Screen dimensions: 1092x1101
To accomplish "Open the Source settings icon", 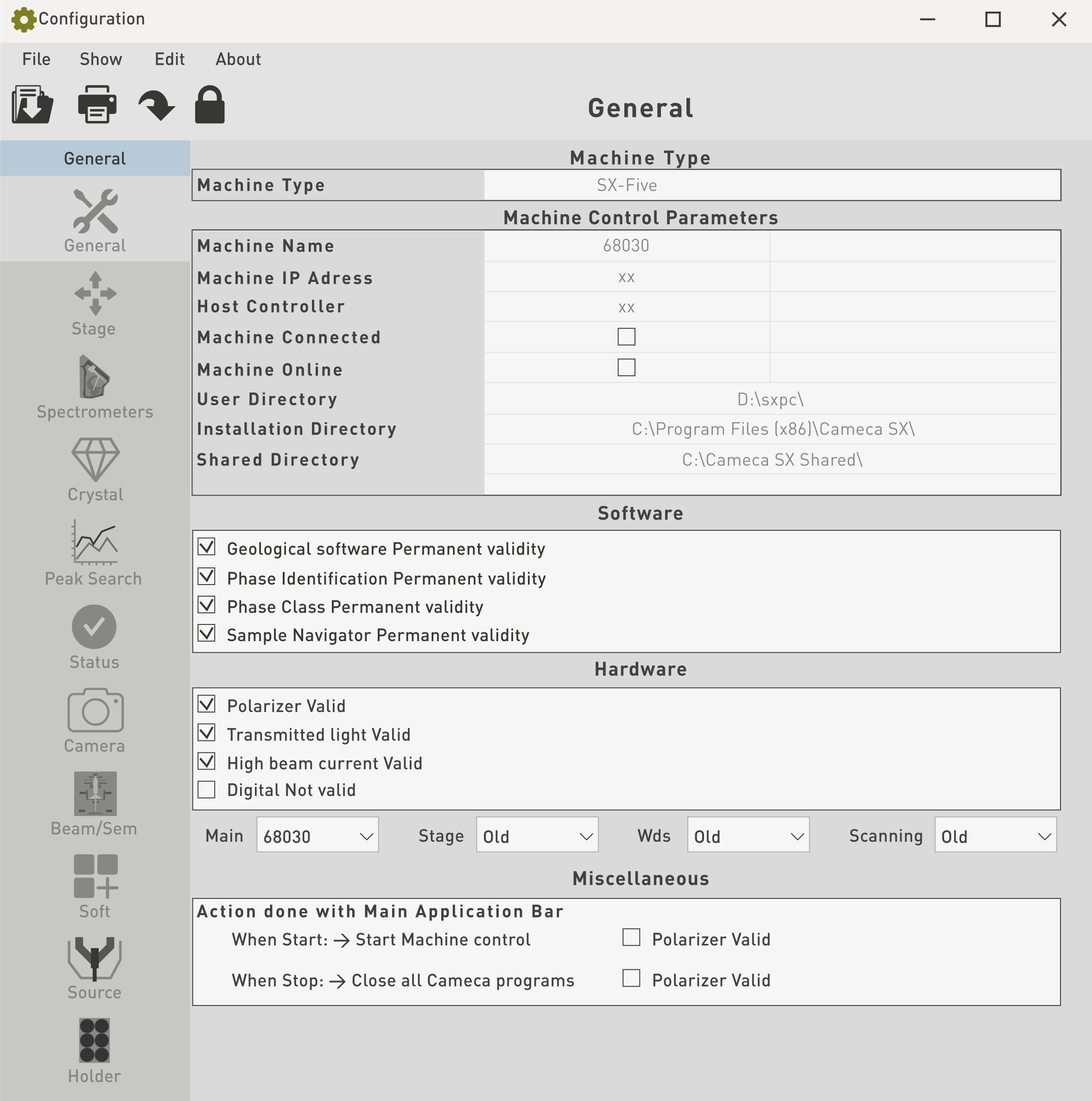I will (95, 959).
